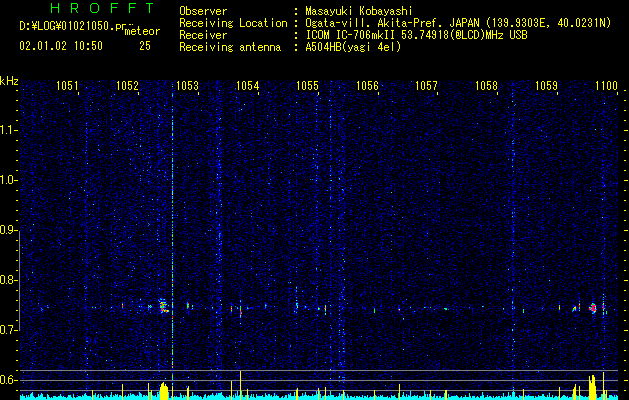The height and width of the screenshot is (400, 629).
Task: Click the gray frequency range bracket on left axis
Action: point(20,281)
